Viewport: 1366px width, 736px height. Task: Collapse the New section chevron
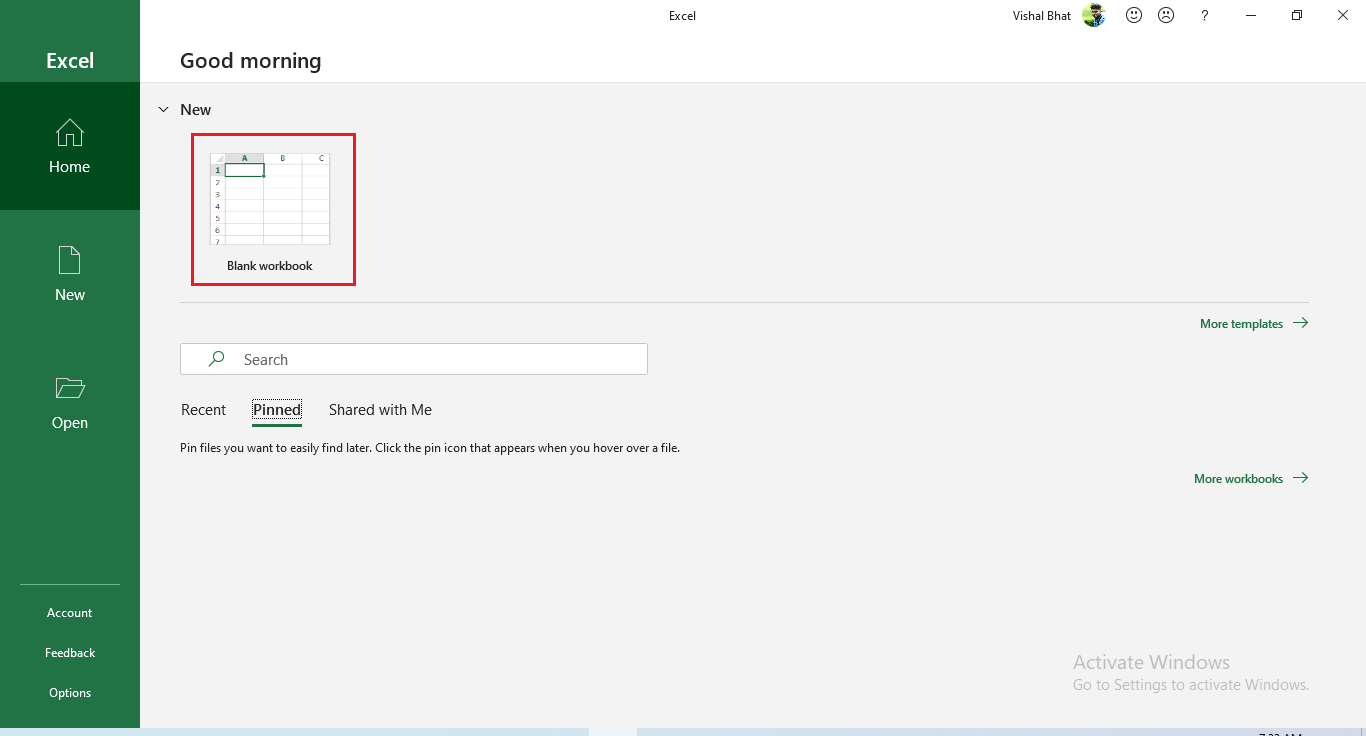coord(163,109)
